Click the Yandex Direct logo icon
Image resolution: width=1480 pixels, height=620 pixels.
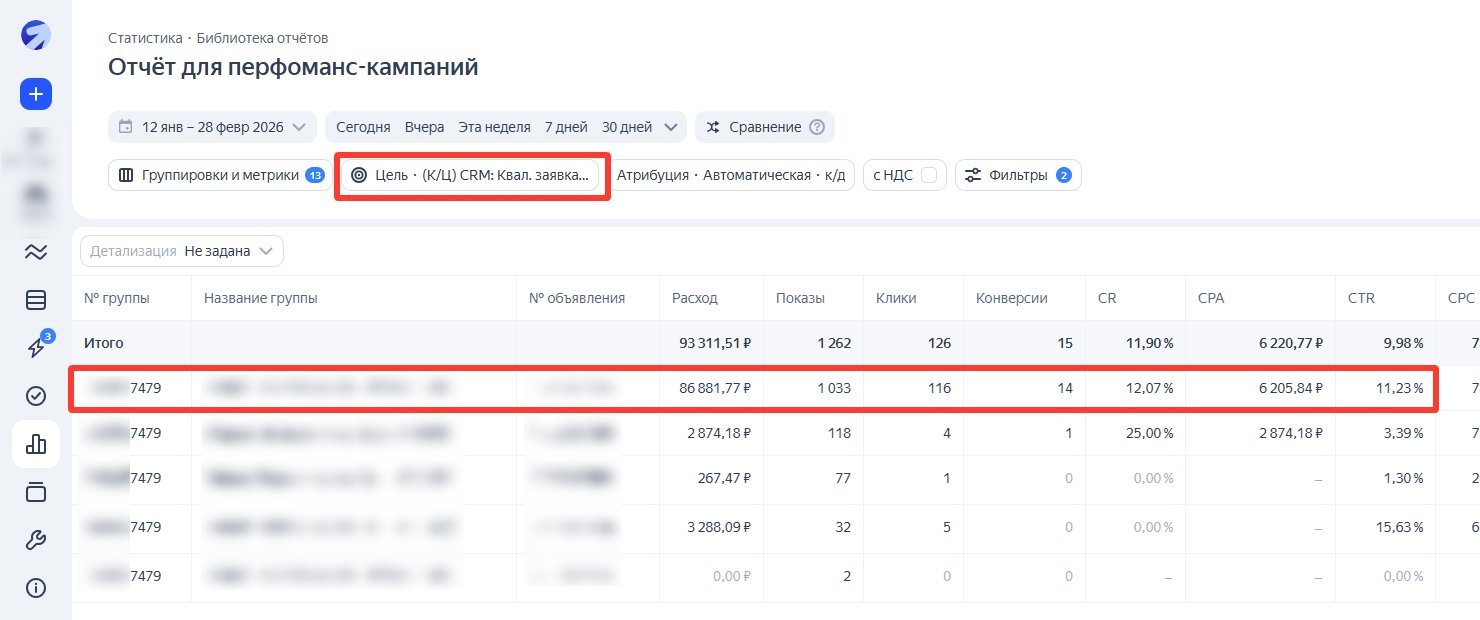(x=36, y=36)
